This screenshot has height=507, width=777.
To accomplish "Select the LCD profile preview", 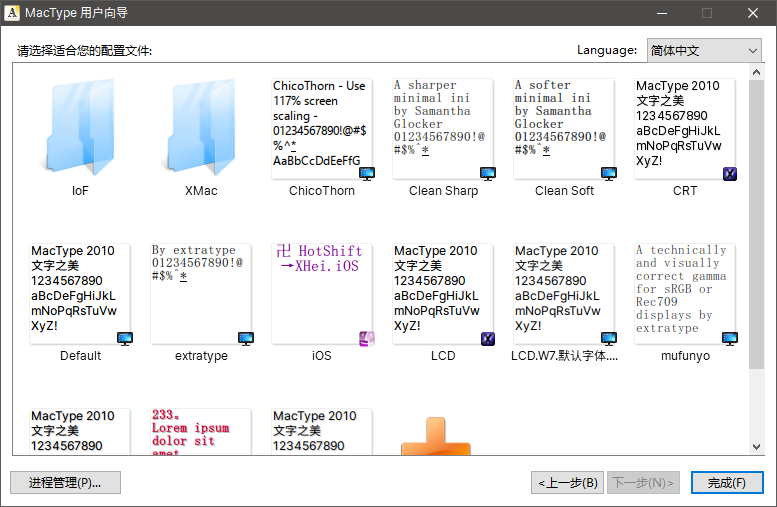I will tap(443, 294).
